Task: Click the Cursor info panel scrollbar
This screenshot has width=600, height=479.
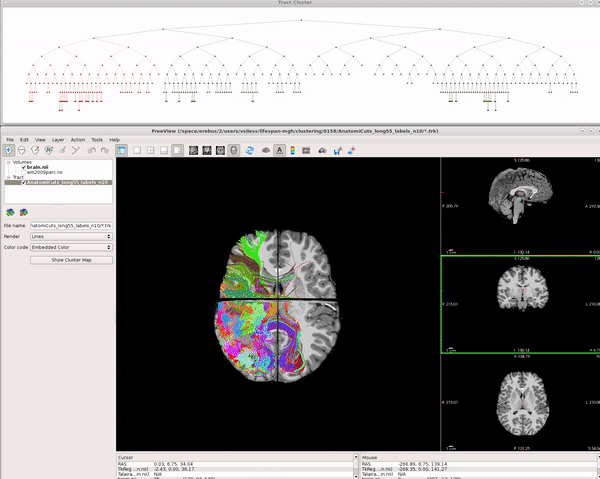Action: click(355, 466)
